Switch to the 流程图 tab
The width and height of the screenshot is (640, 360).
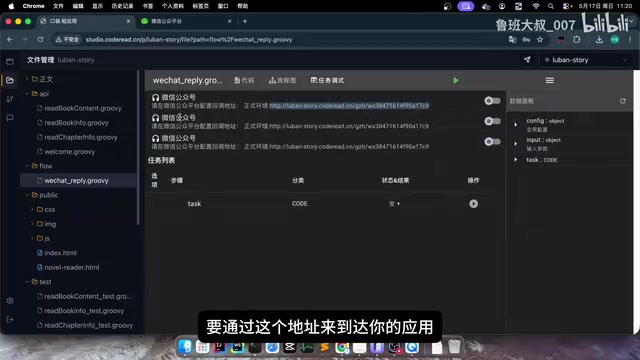tap(282, 81)
